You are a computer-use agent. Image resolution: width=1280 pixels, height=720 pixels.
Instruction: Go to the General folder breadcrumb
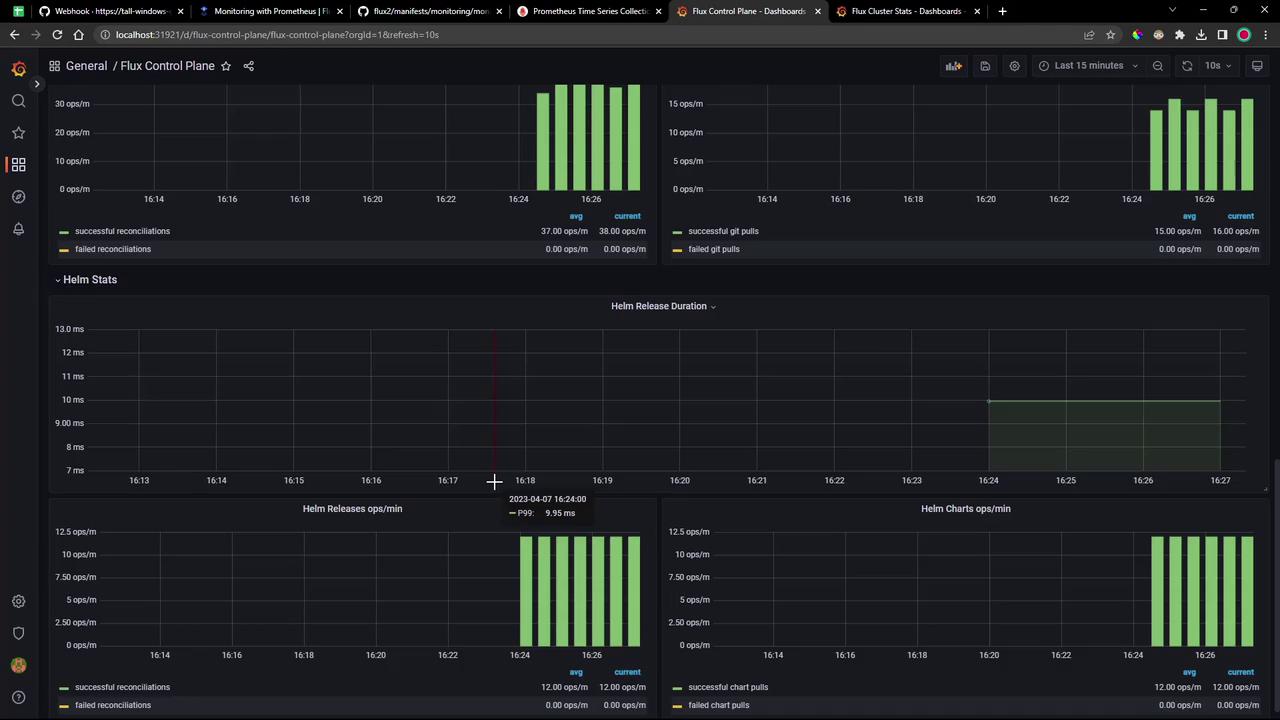point(86,66)
